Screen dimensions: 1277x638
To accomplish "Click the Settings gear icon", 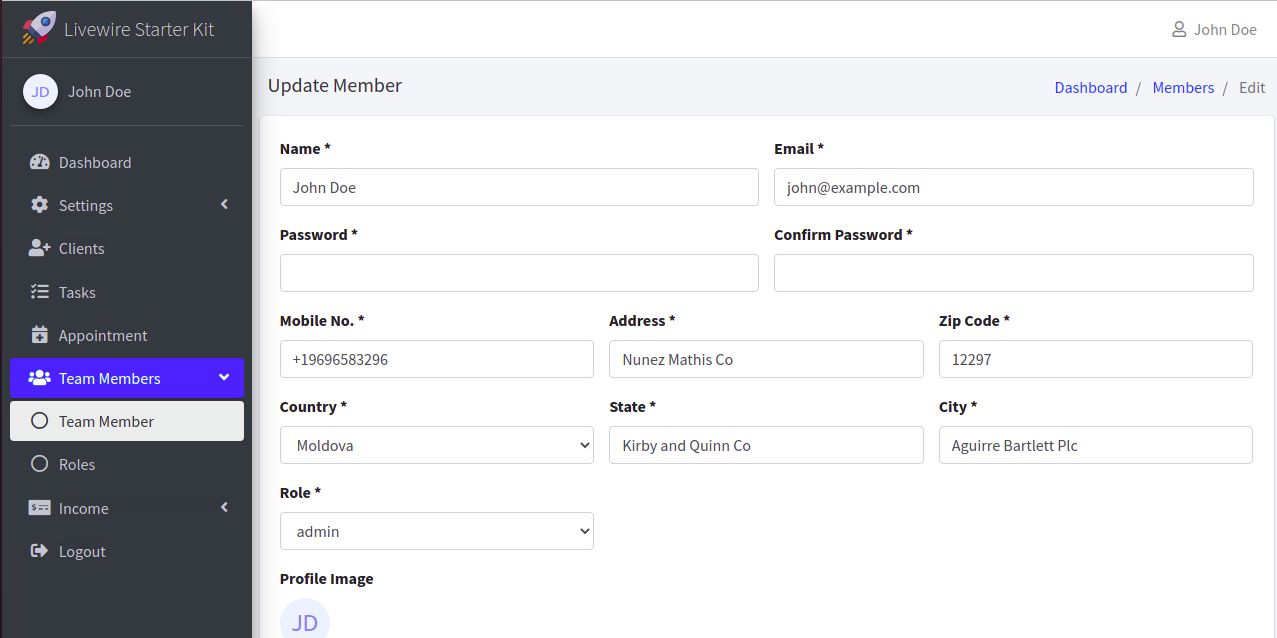I will click(x=40, y=205).
